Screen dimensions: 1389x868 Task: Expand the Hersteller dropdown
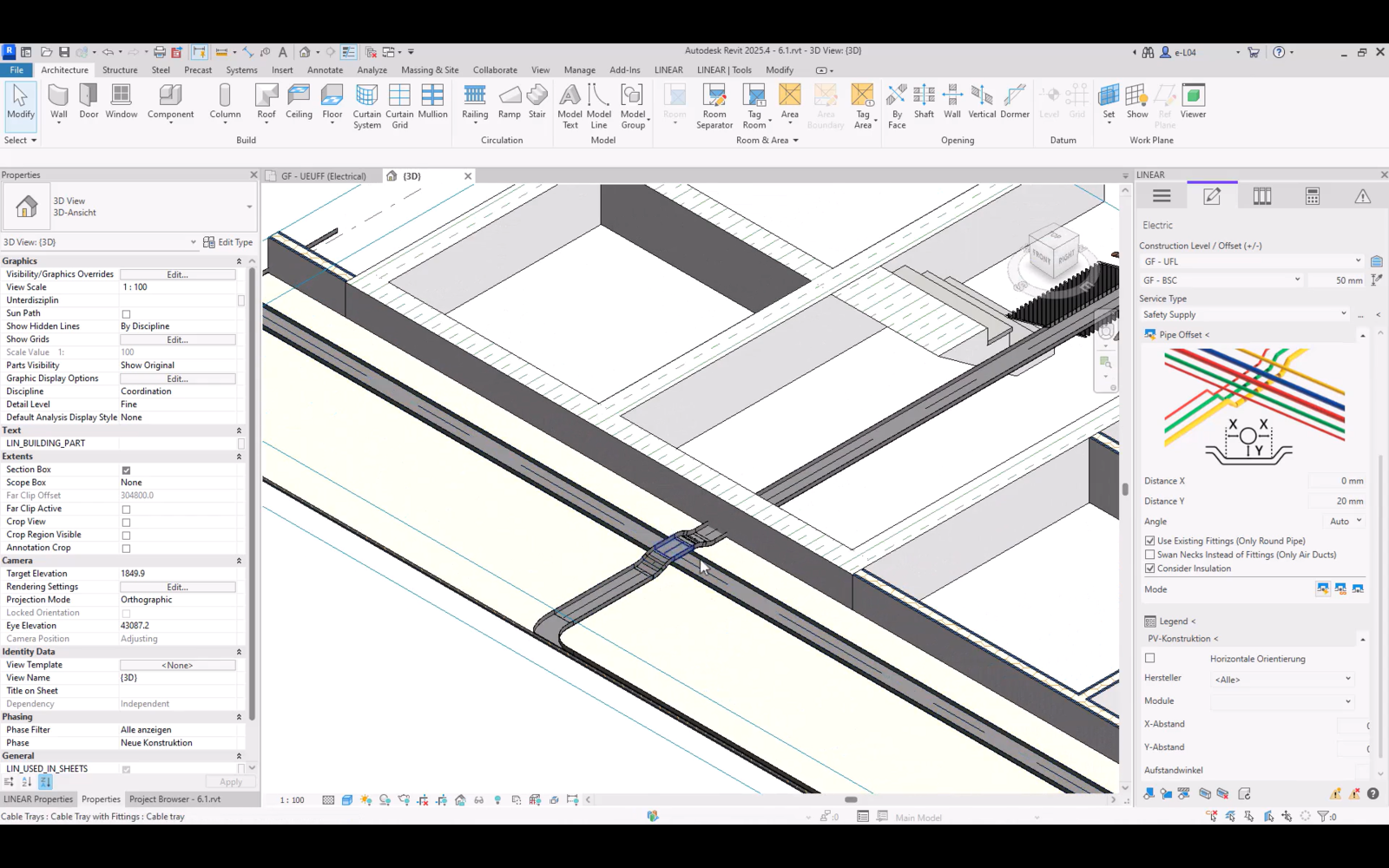tap(1281, 679)
